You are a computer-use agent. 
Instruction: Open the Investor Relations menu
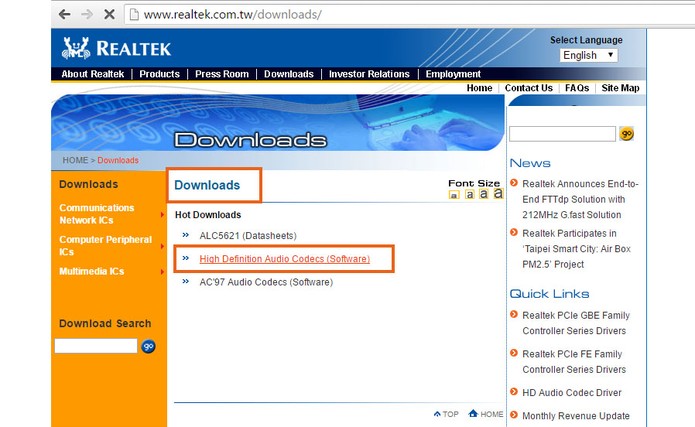369,74
